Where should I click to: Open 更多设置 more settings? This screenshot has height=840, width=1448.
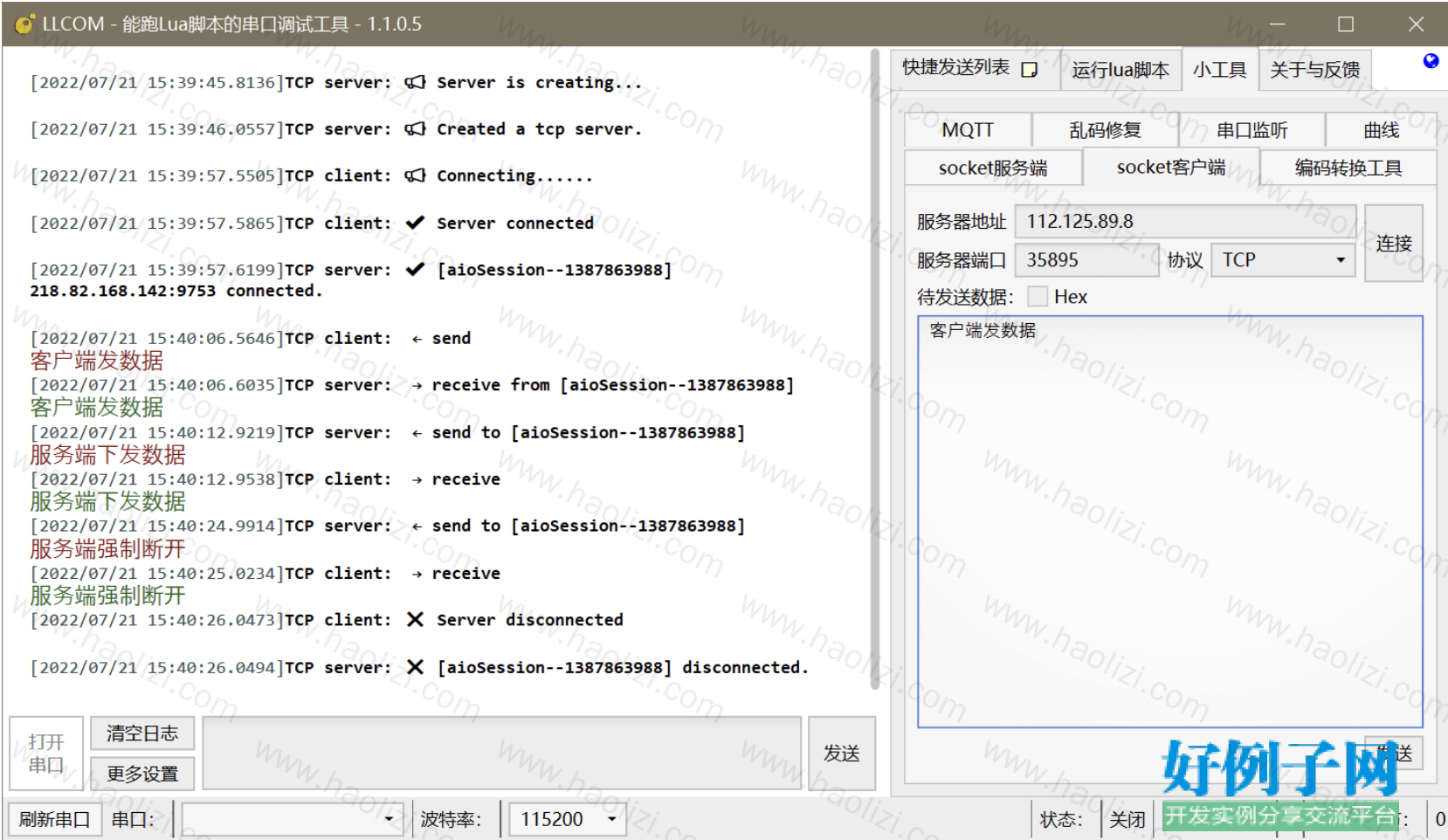[x=142, y=774]
